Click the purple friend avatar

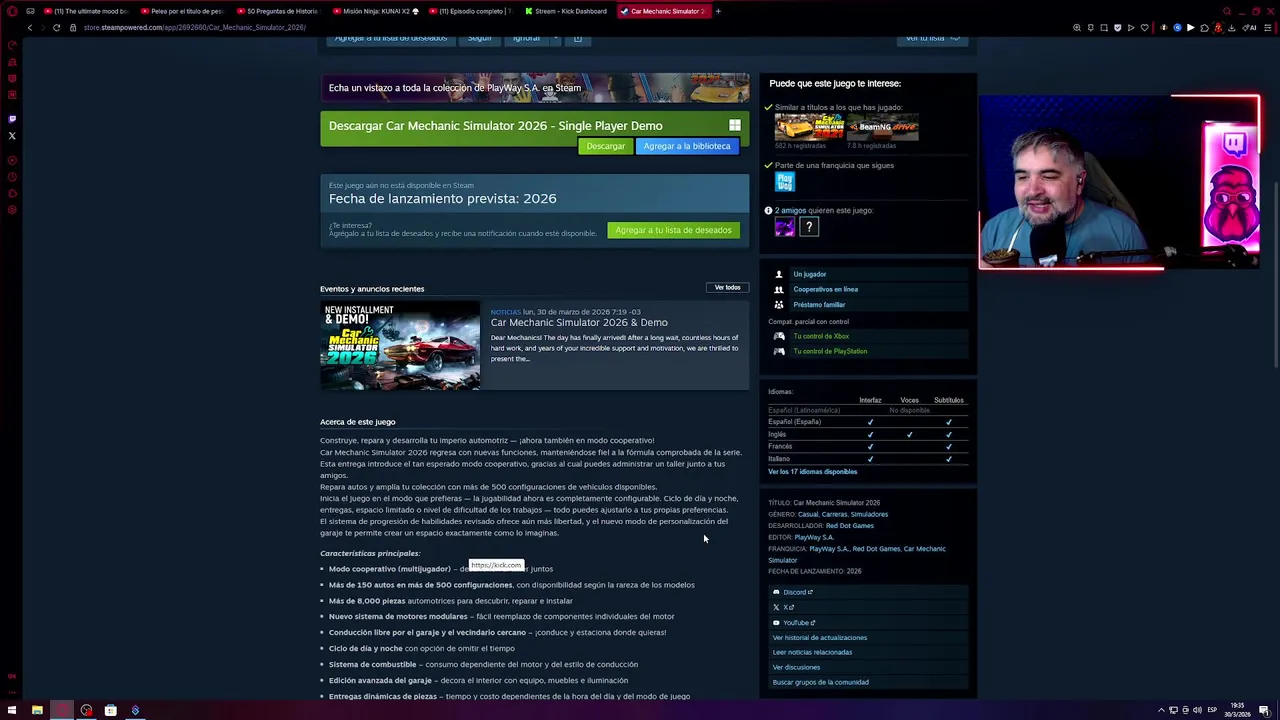coord(785,227)
